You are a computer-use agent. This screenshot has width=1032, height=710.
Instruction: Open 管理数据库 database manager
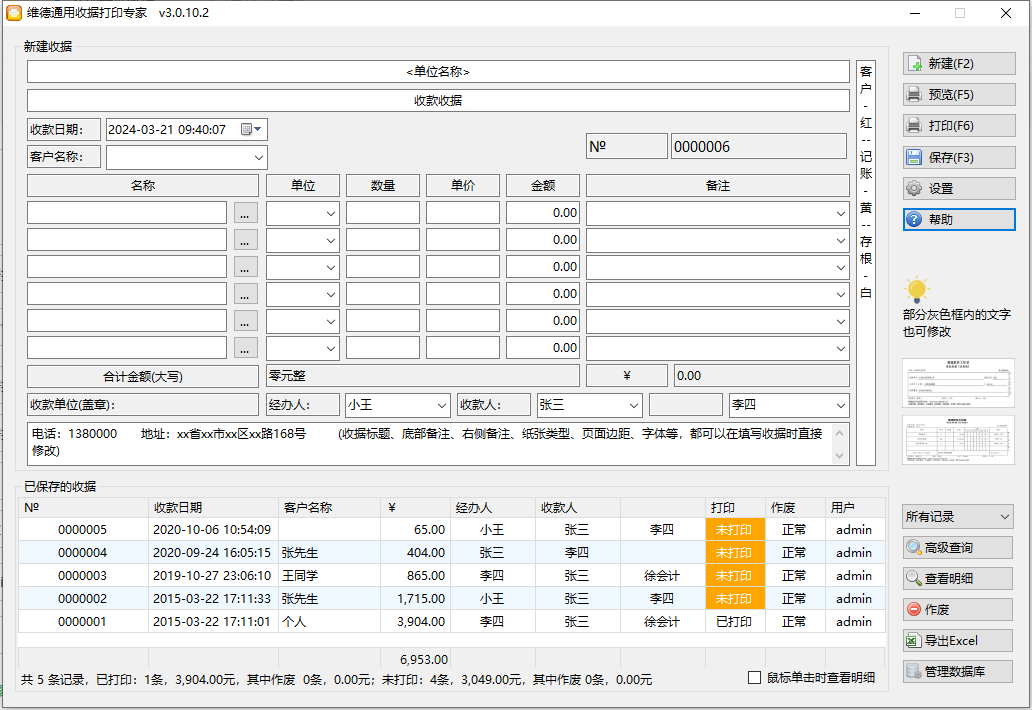[x=957, y=672]
